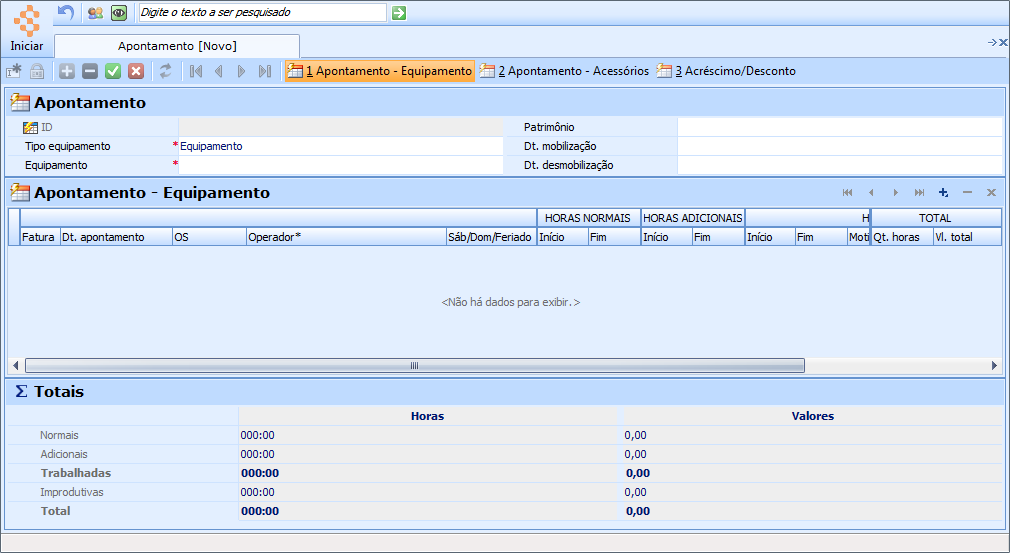Click the HORAS NORMAIS band header
Screen dimensions: 1010x553
[x=589, y=218]
